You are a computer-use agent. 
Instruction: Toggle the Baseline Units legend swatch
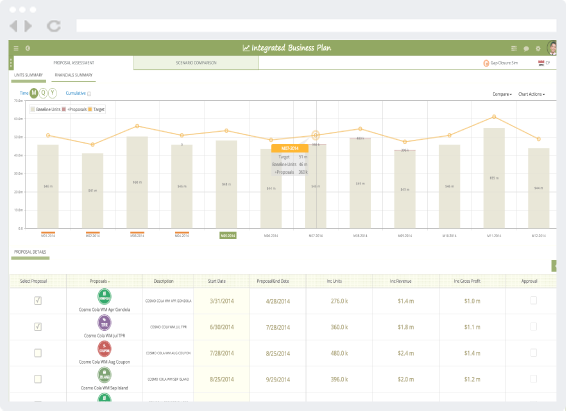33,109
